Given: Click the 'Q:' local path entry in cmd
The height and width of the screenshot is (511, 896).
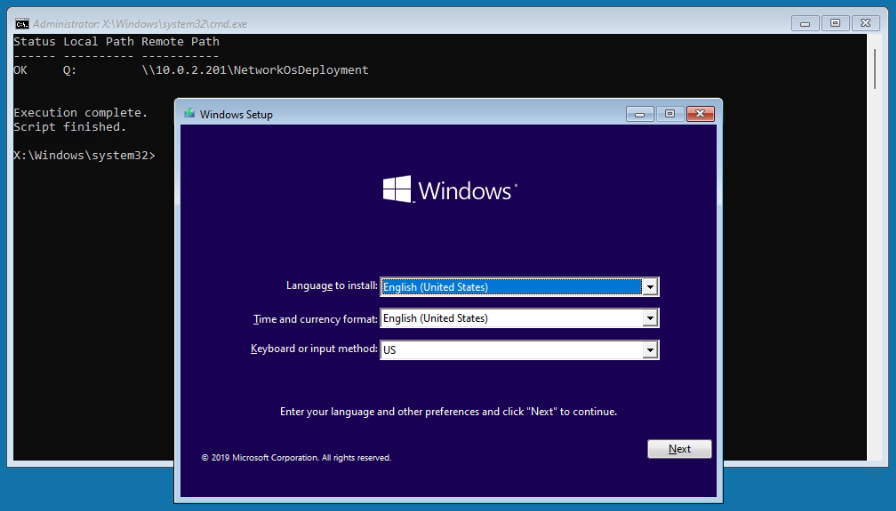Looking at the screenshot, I should (x=70, y=70).
